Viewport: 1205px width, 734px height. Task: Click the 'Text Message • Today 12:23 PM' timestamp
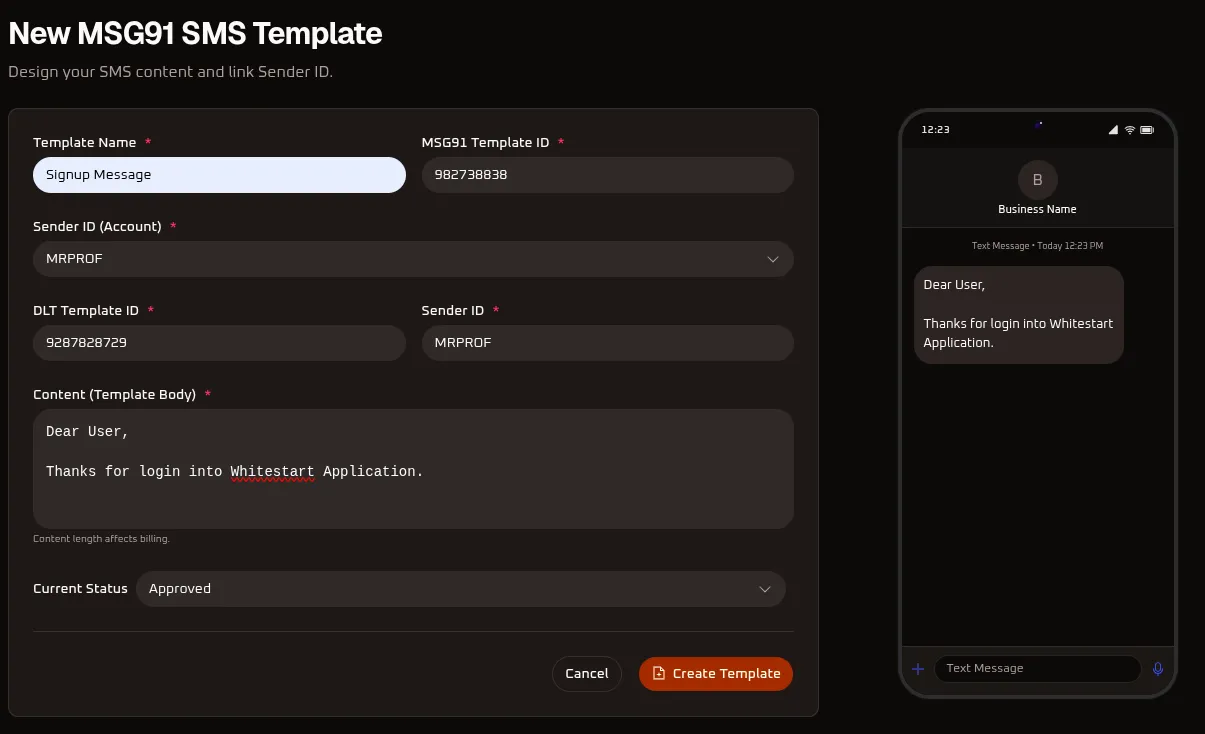(x=1037, y=246)
